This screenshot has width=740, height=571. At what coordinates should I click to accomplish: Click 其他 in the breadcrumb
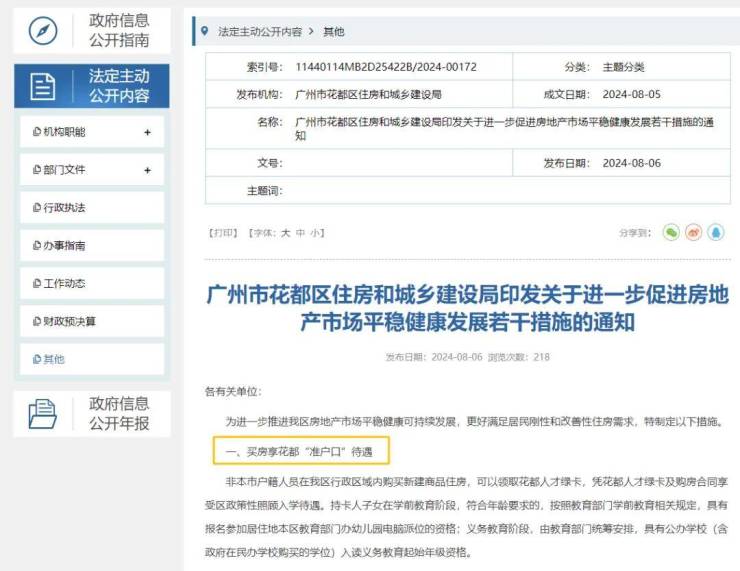(x=334, y=32)
